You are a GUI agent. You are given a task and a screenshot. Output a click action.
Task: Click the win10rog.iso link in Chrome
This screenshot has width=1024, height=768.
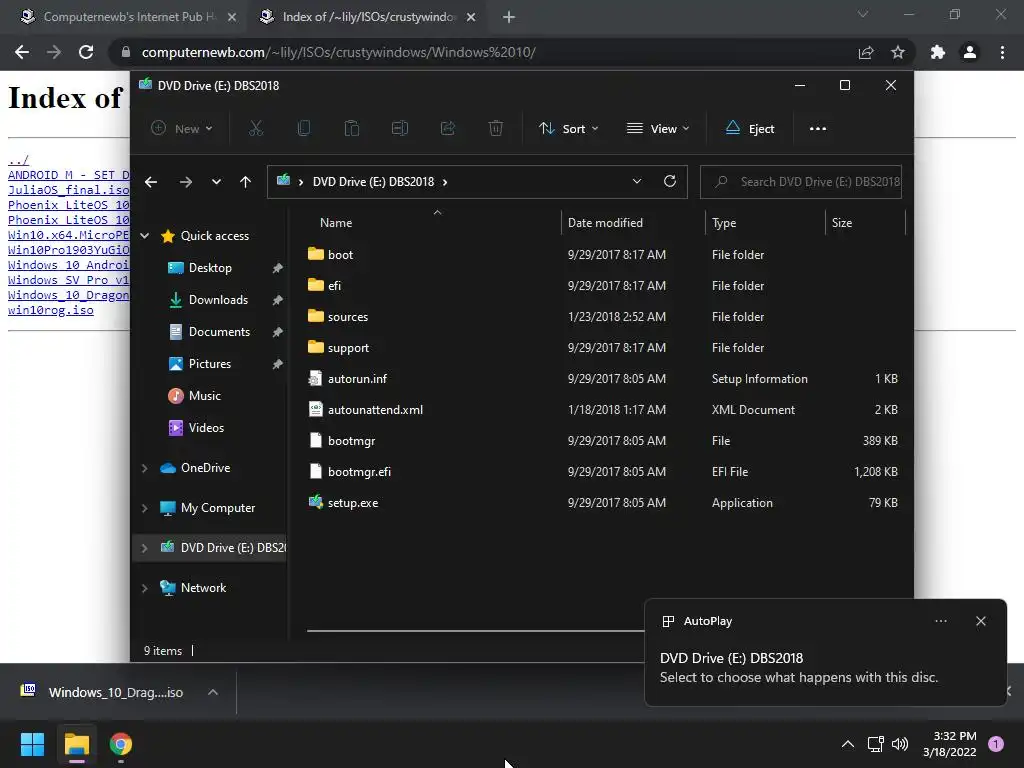pos(50,310)
